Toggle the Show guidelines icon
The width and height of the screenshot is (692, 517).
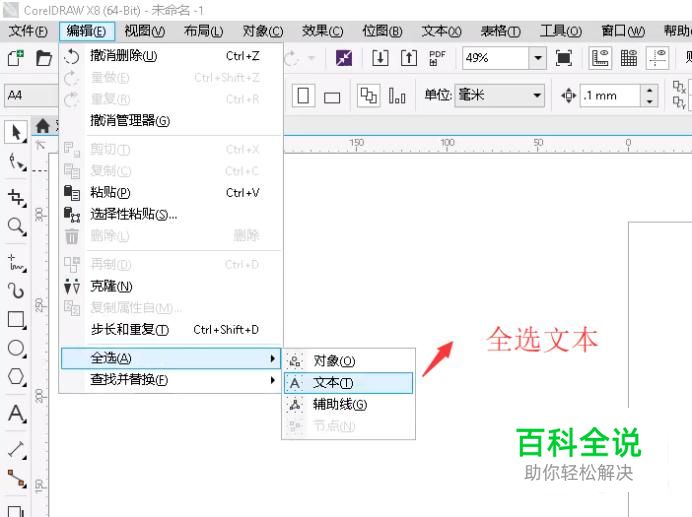(657, 58)
